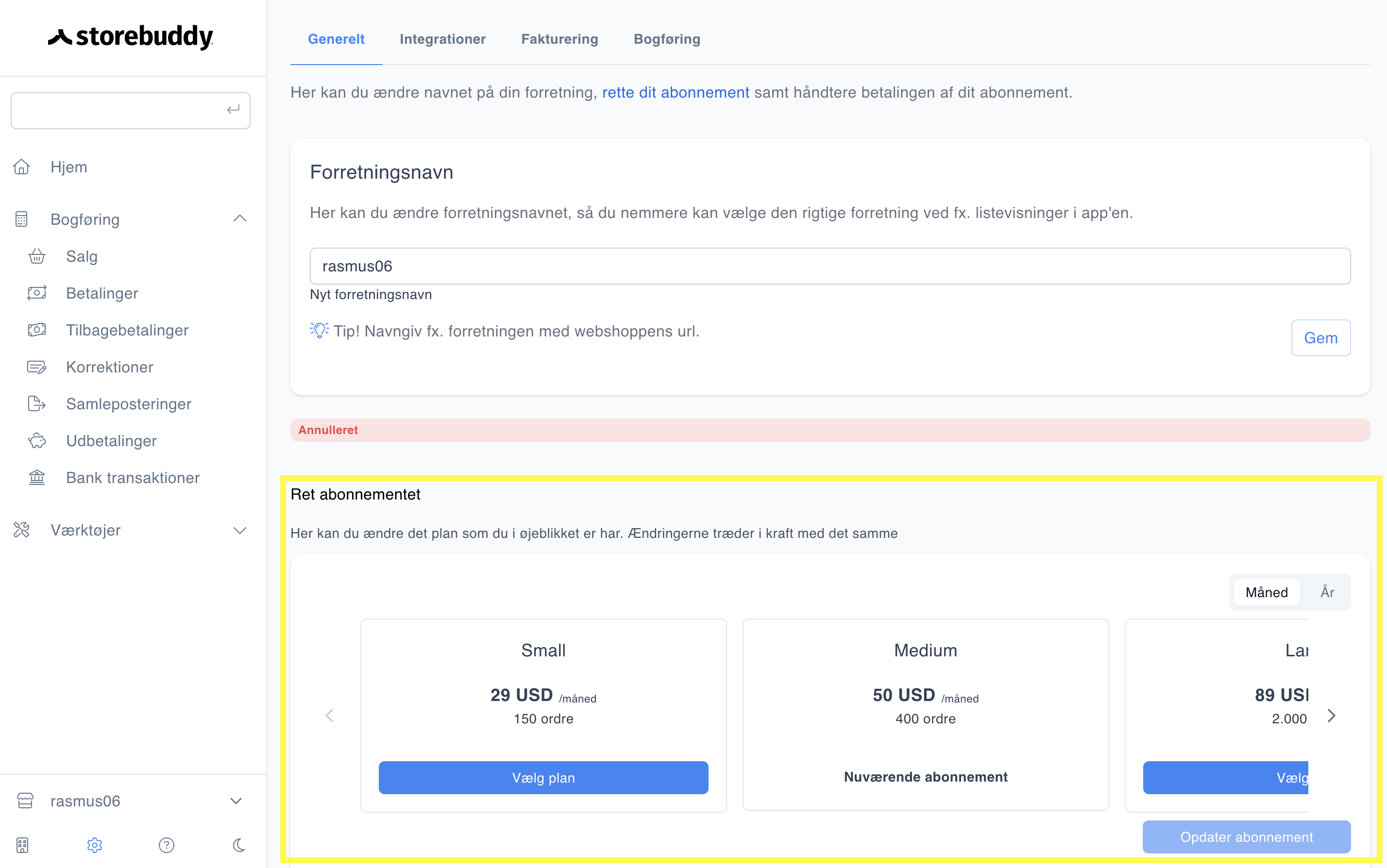The height and width of the screenshot is (868, 1387).
Task: Click Opdater abonnement button
Action: click(1246, 836)
